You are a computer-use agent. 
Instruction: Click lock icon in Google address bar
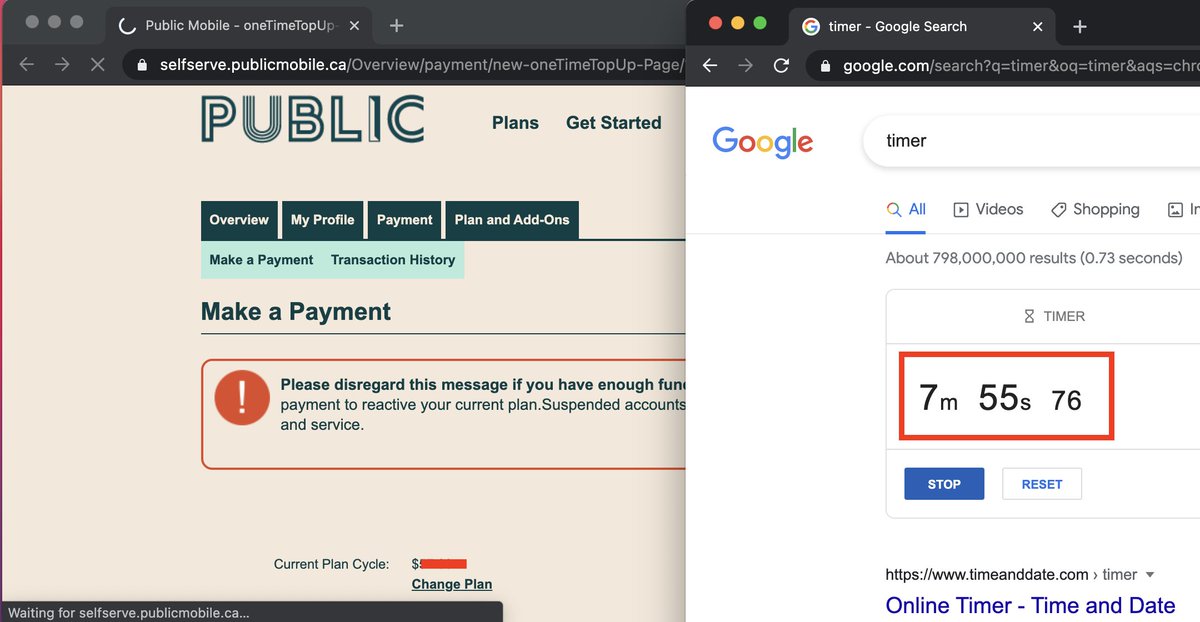825,66
